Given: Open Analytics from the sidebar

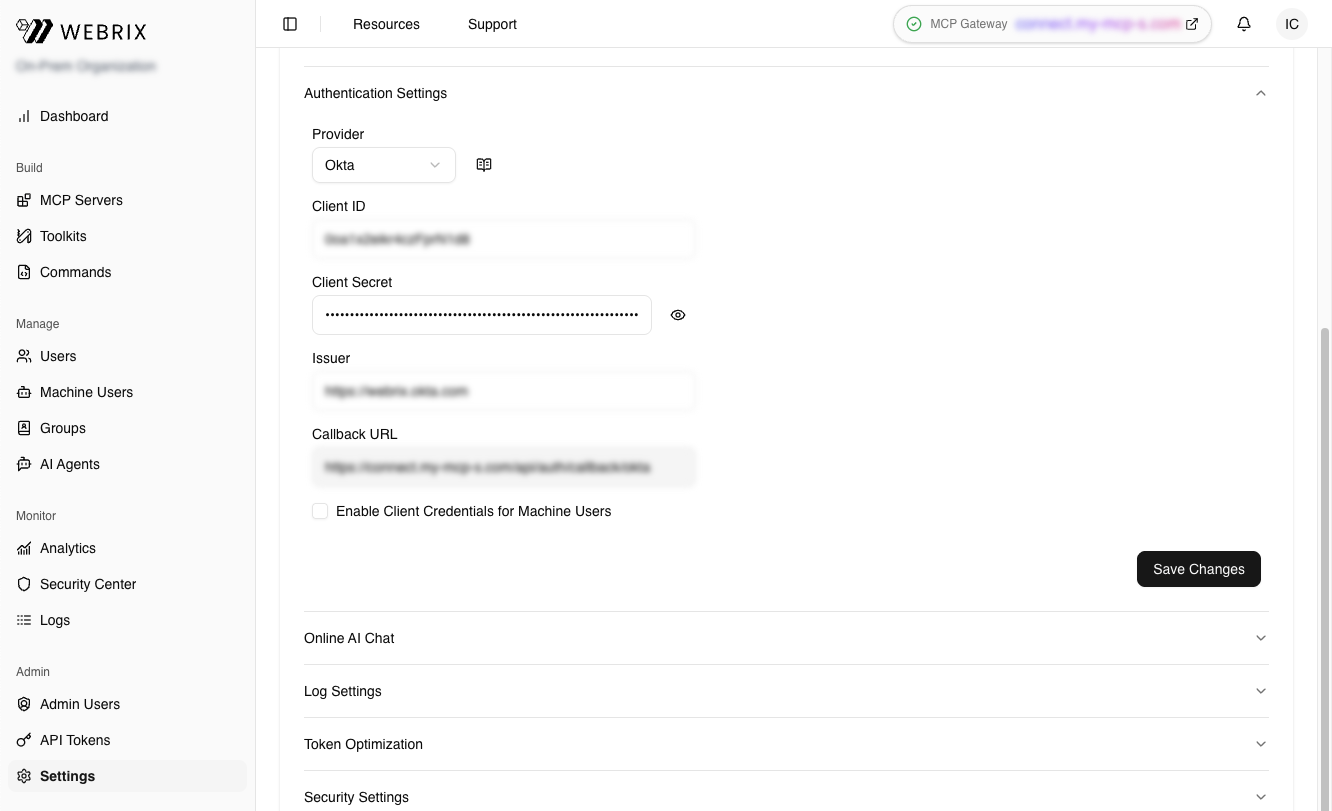Looking at the screenshot, I should tap(67, 548).
